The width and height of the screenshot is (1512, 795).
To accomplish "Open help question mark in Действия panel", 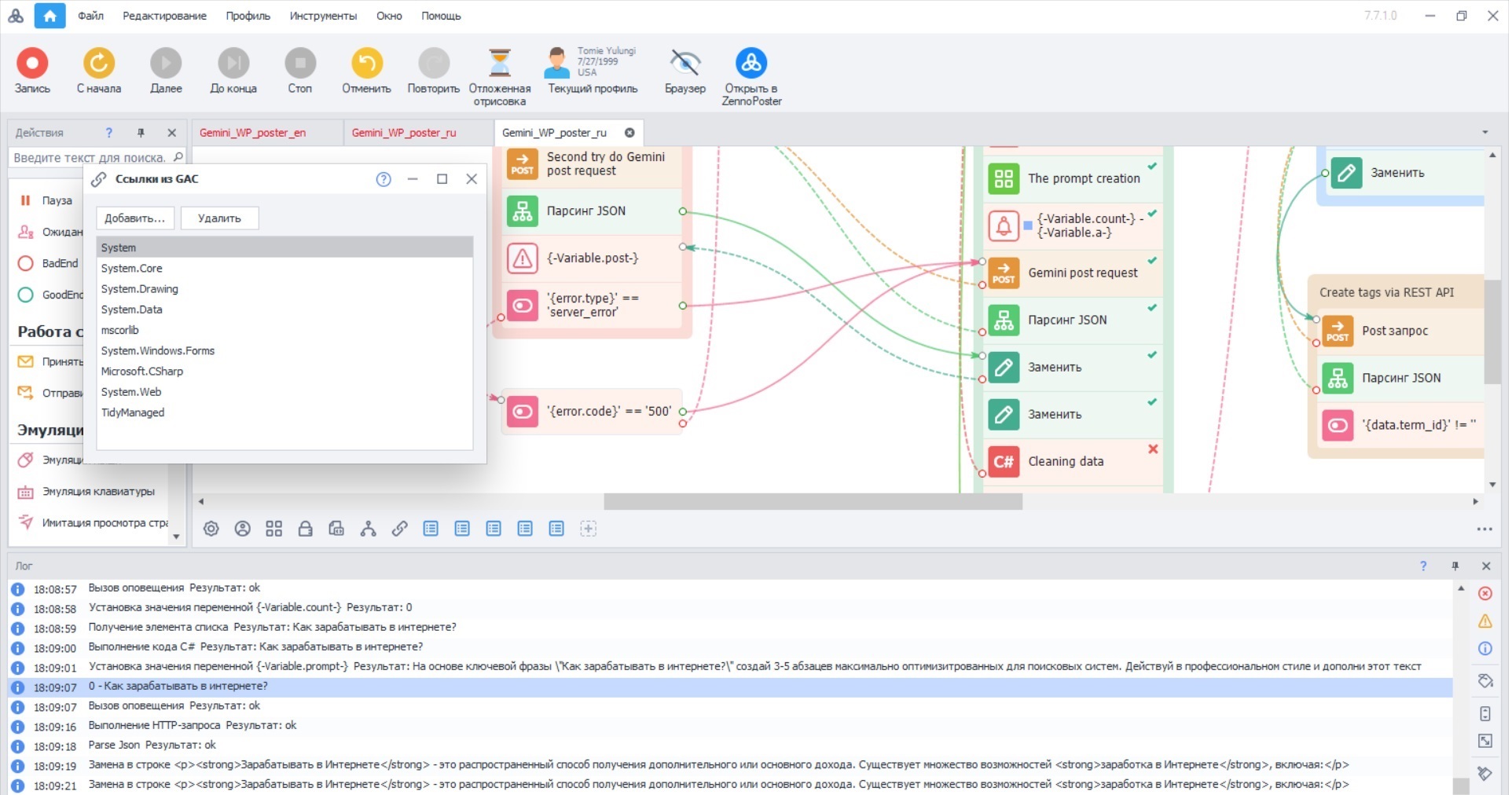I will tap(109, 133).
